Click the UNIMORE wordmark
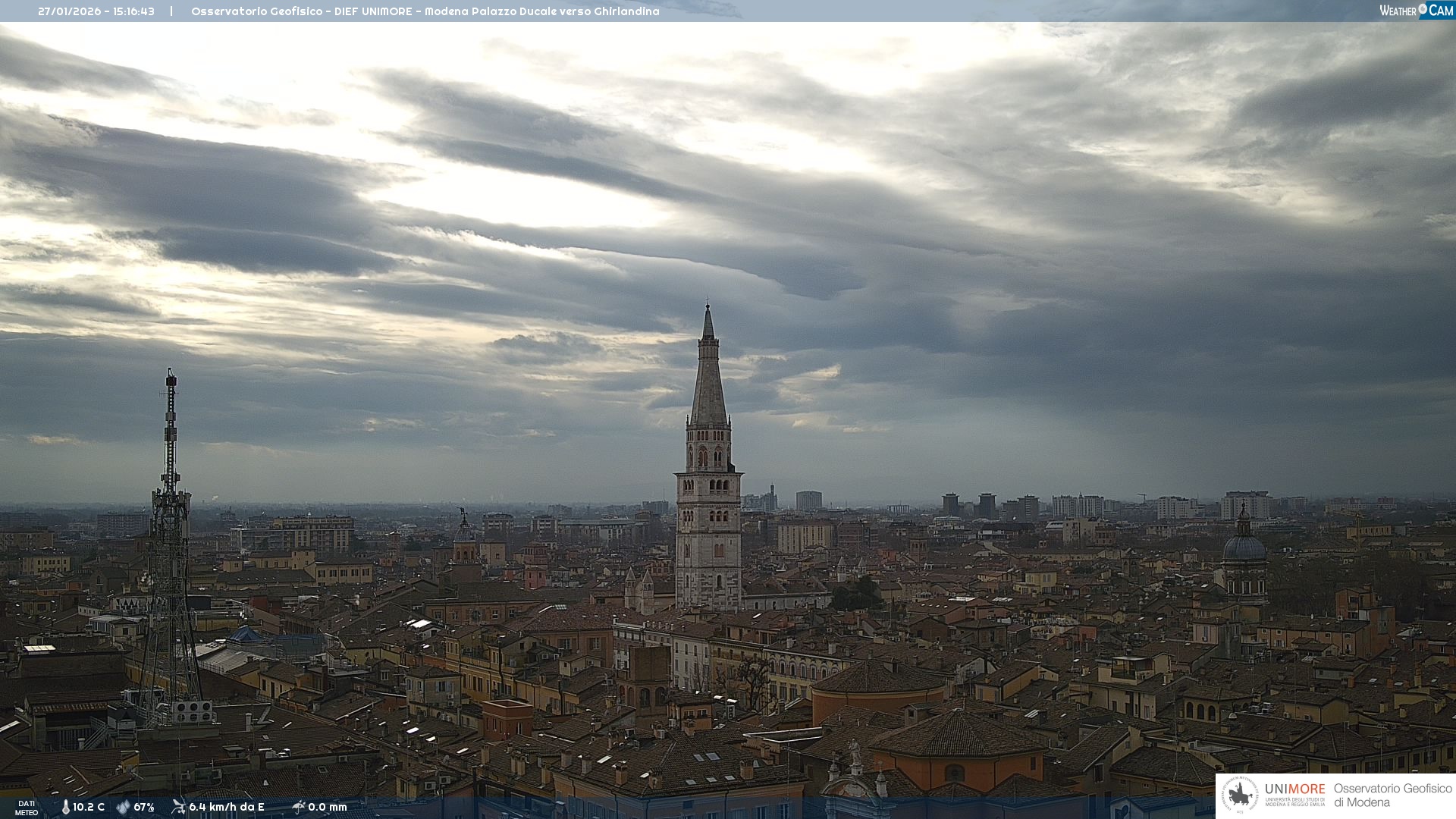Image resolution: width=1456 pixels, height=819 pixels. pos(1294,789)
